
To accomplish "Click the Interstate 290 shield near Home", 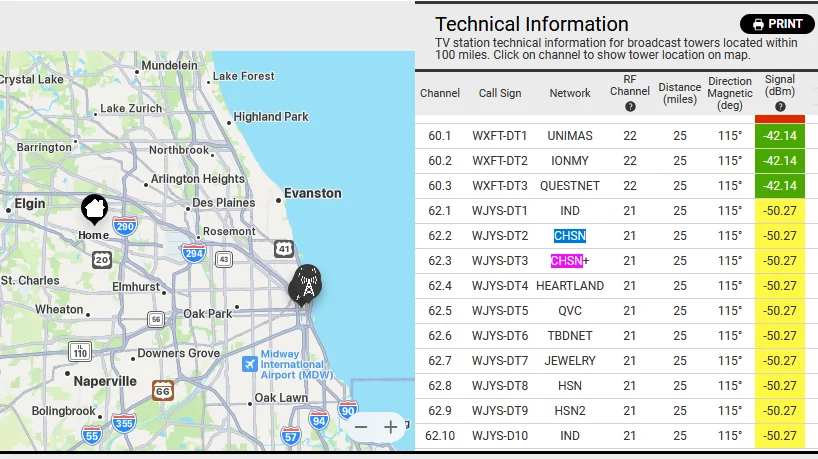I will (x=125, y=227).
